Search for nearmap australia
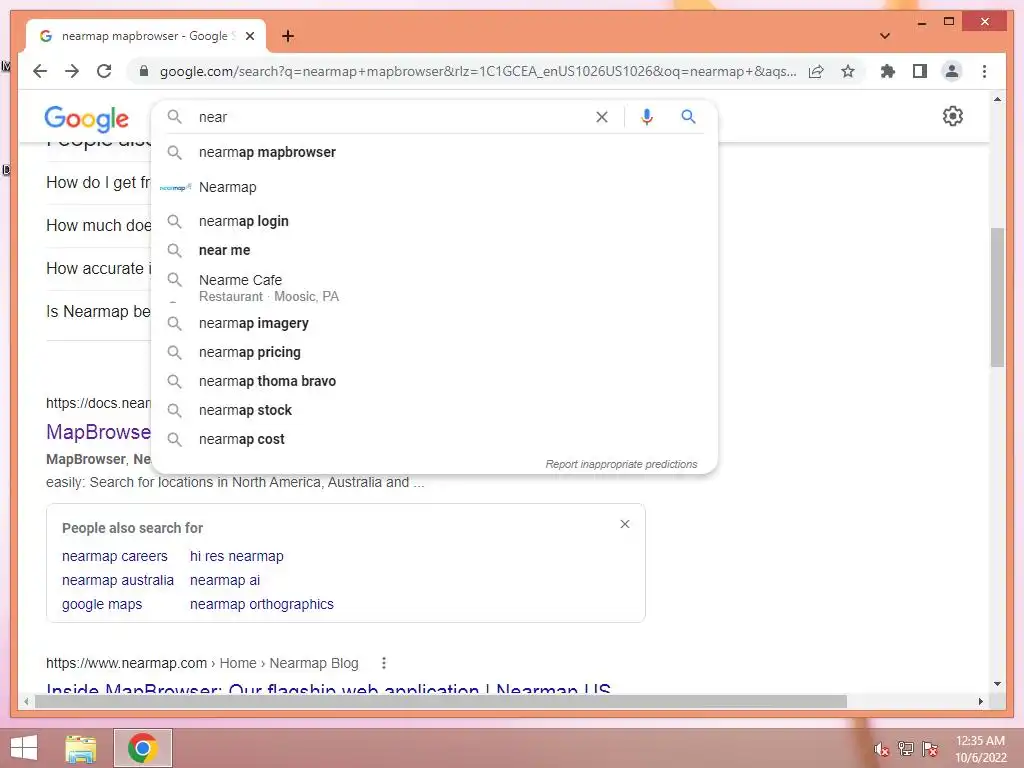Viewport: 1024px width, 768px height. pos(118,581)
